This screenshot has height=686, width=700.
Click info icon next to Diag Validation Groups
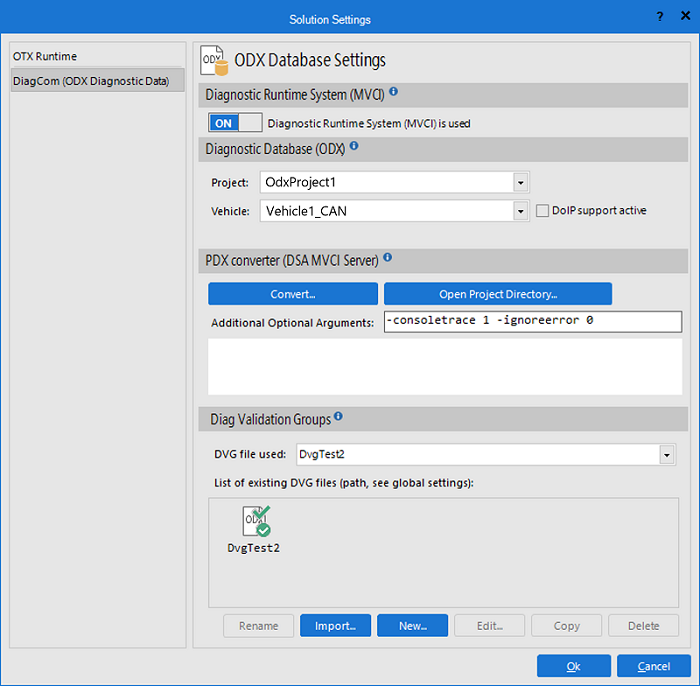(338, 416)
